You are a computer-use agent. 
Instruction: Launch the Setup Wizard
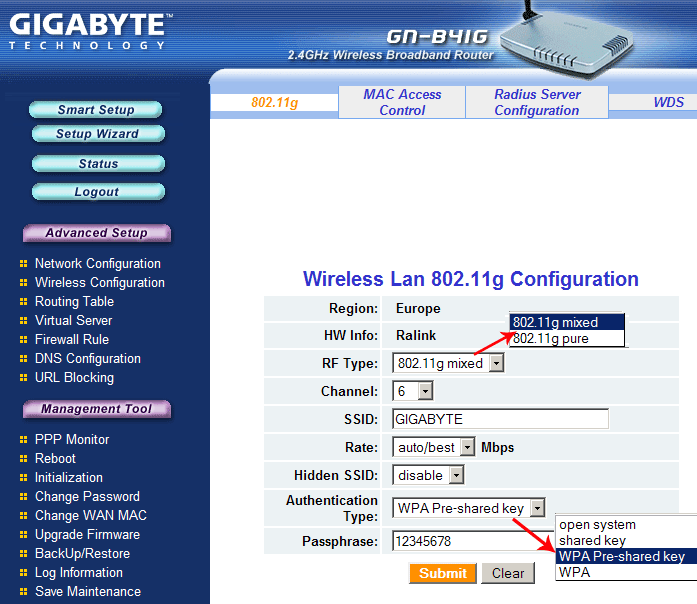(x=98, y=133)
